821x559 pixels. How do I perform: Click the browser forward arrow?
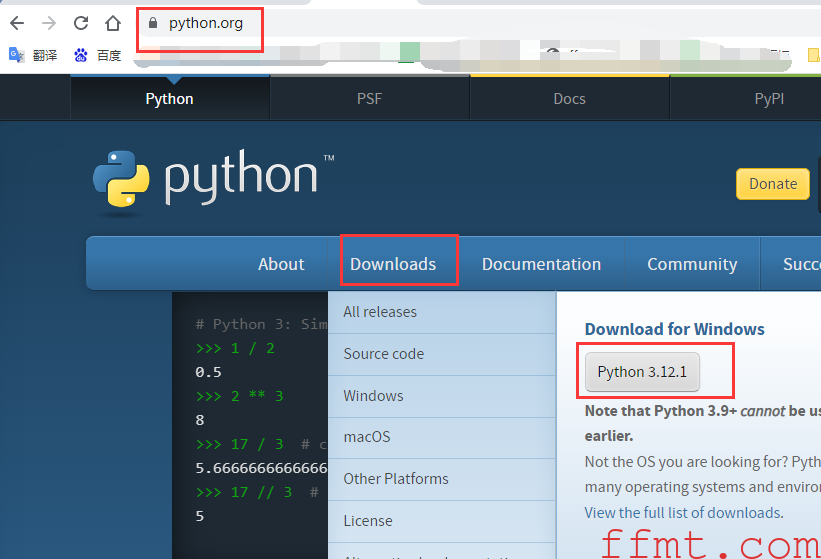coord(49,23)
